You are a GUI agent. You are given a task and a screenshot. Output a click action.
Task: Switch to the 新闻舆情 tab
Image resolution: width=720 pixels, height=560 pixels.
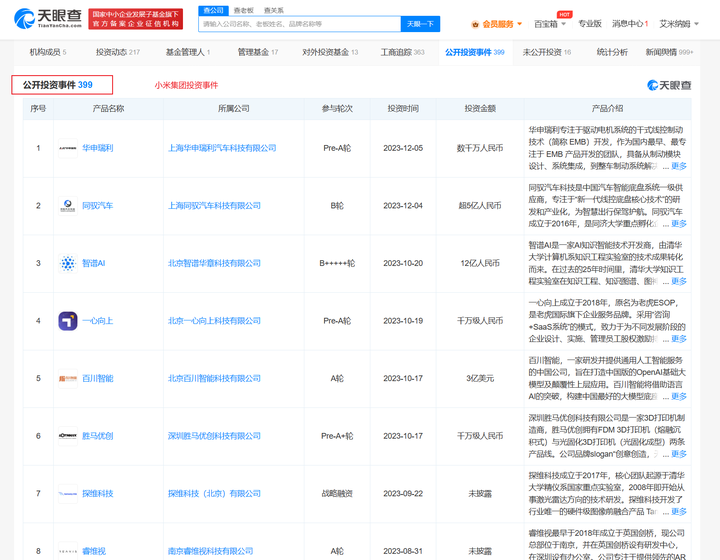click(x=669, y=52)
